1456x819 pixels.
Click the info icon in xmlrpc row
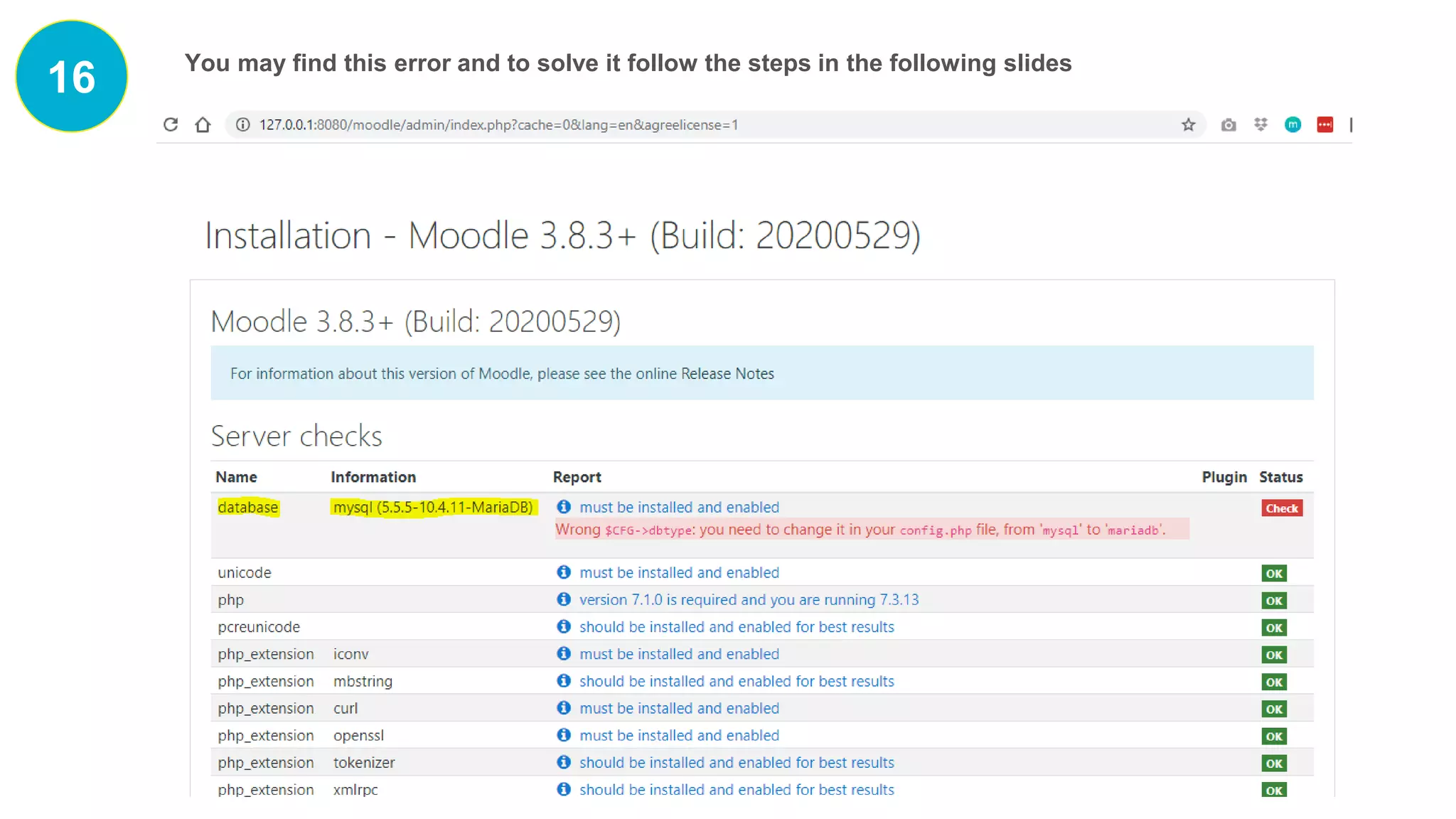(x=564, y=789)
